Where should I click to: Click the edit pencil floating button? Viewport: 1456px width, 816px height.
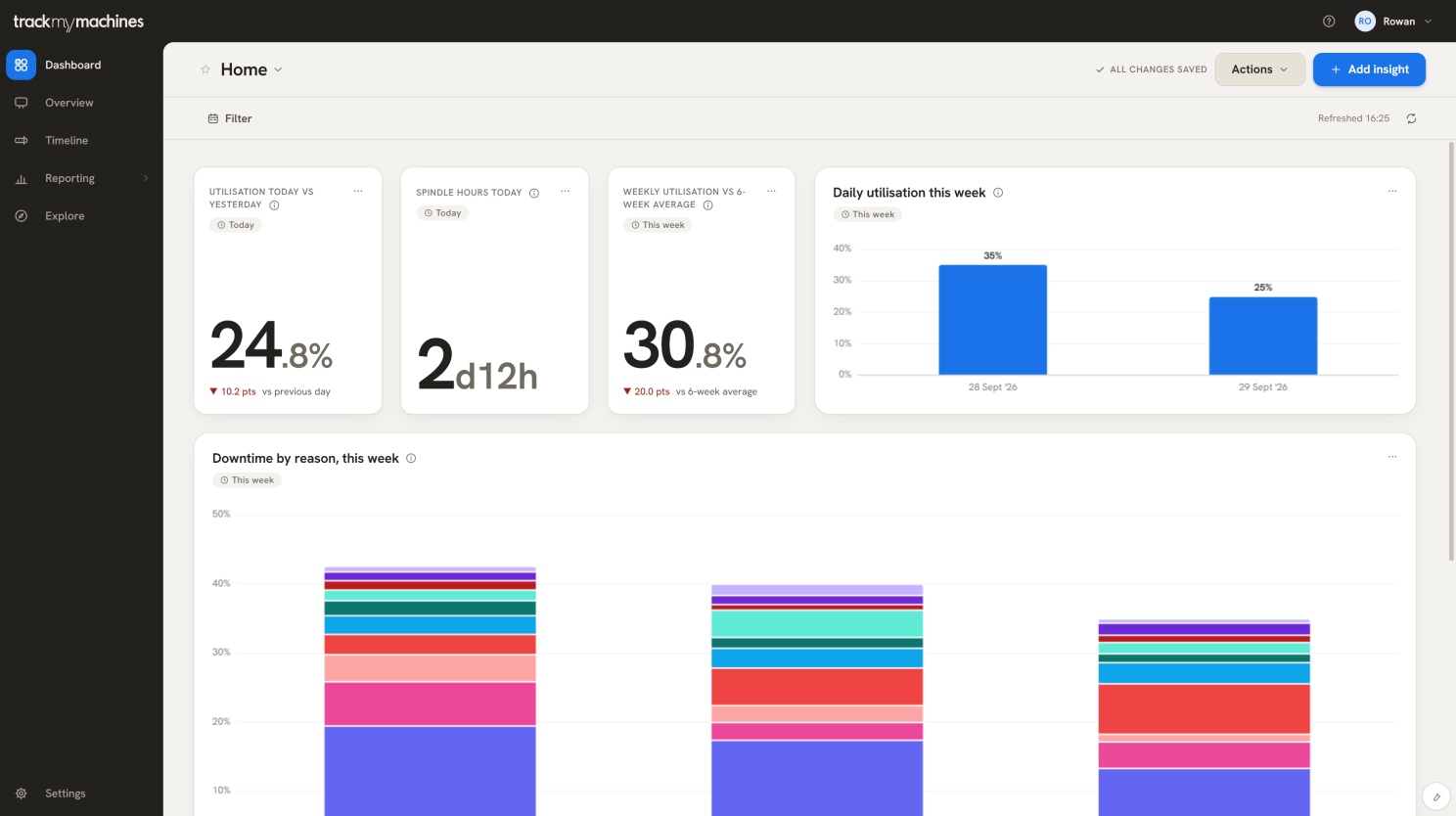[x=1435, y=796]
